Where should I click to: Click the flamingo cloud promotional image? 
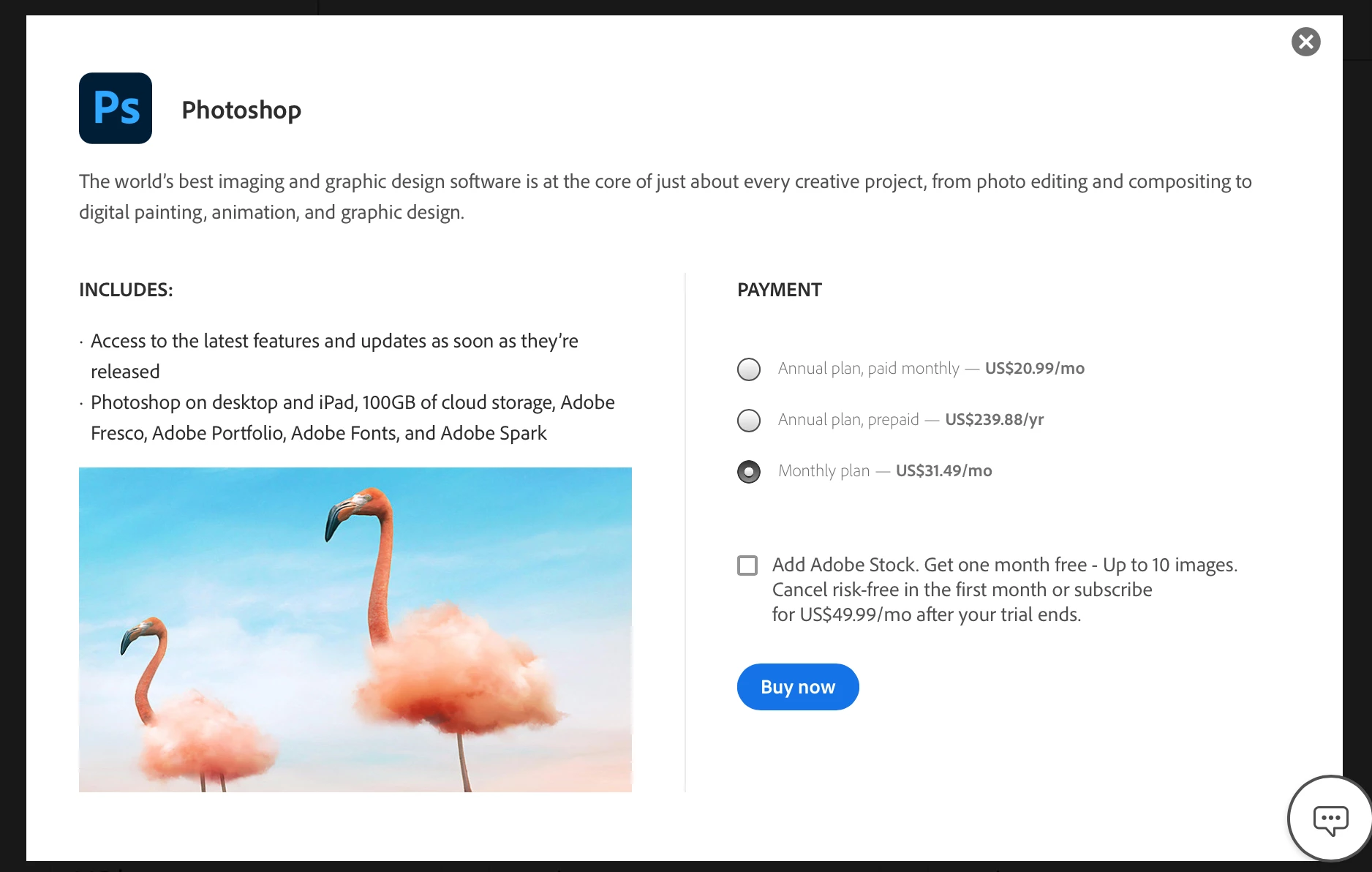[355, 630]
